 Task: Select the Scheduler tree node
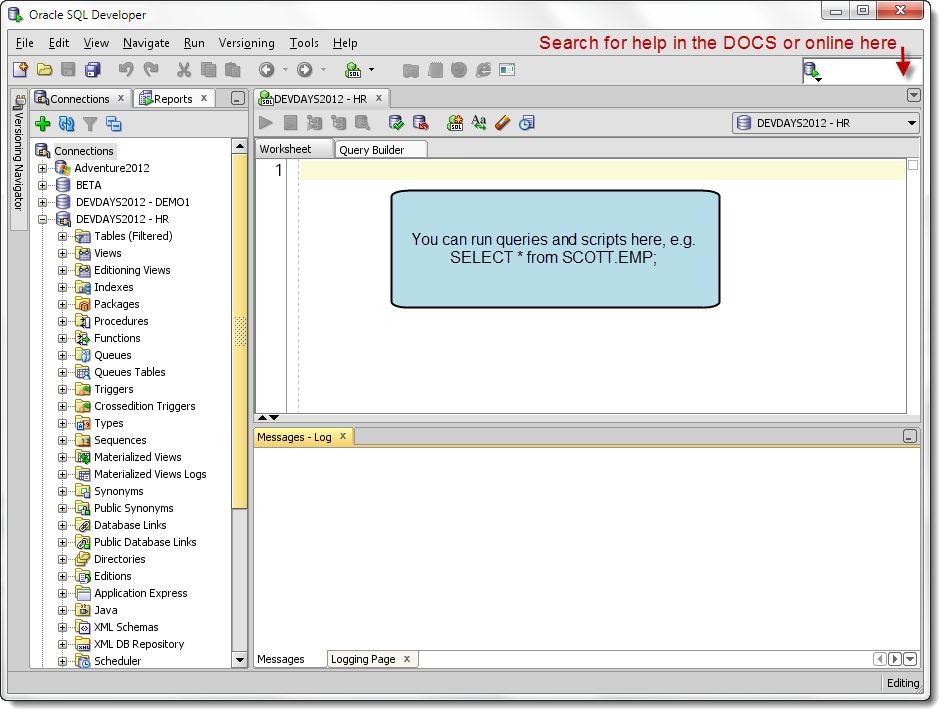pos(117,661)
